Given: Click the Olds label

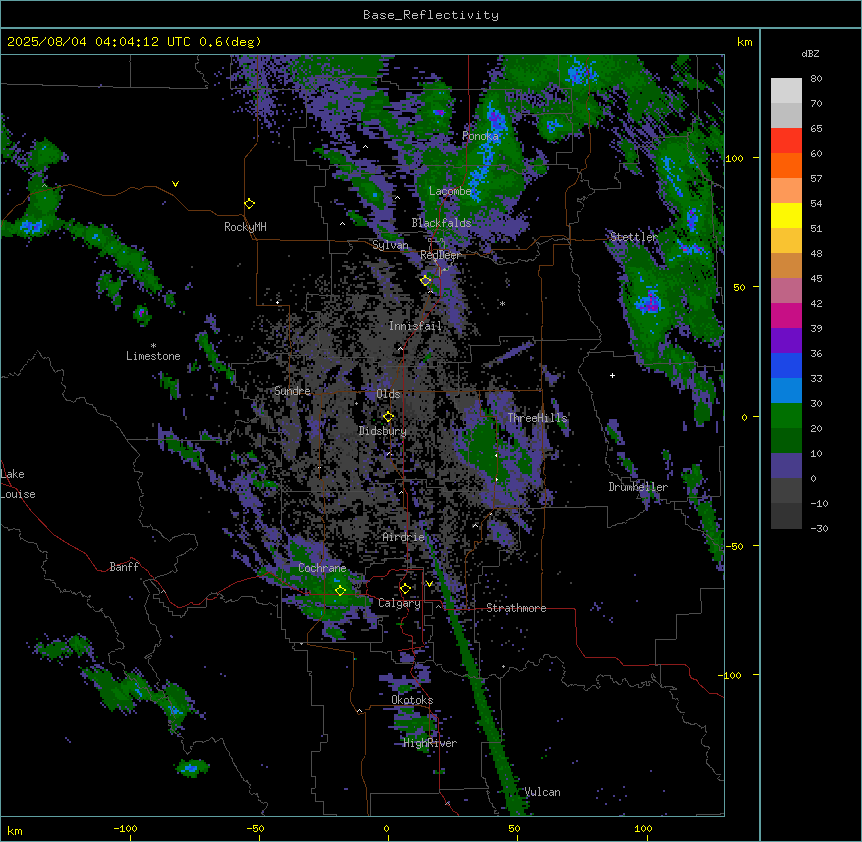Looking at the screenshot, I should coord(388,394).
